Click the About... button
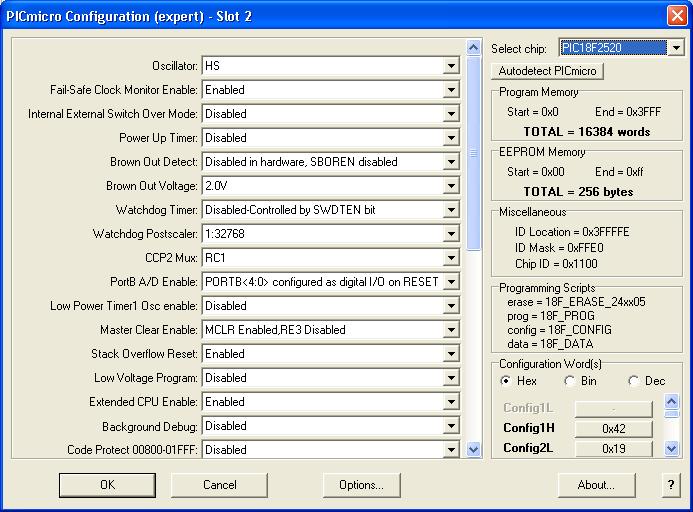This screenshot has height=512, width=693. coord(596,485)
